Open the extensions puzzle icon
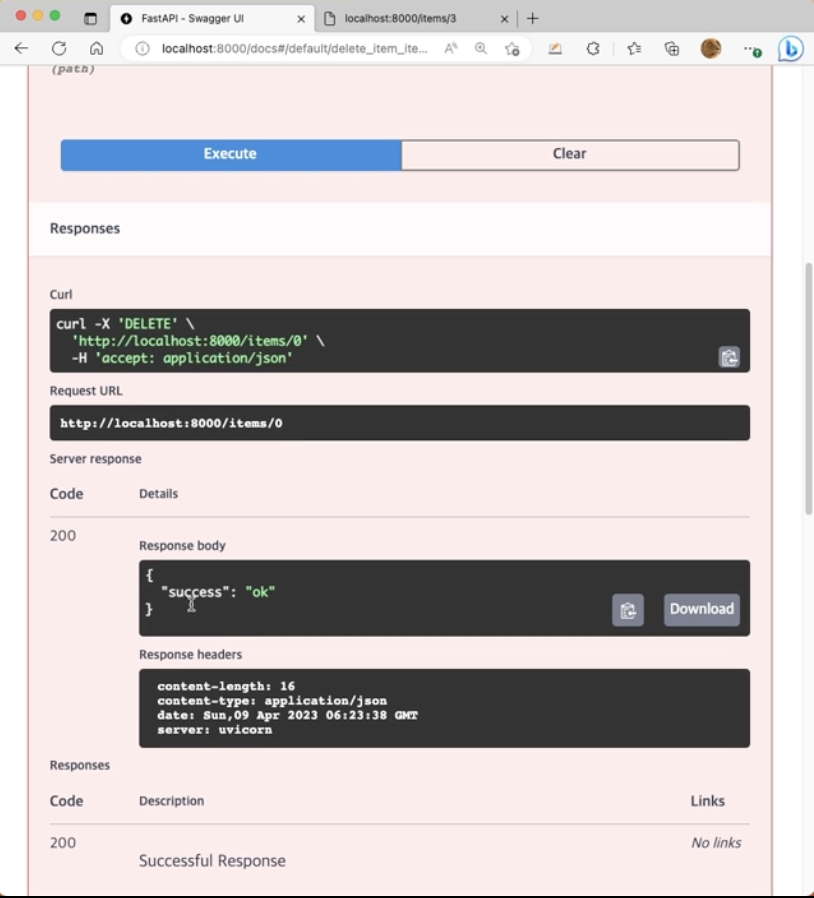Image resolution: width=814 pixels, height=898 pixels. pyautogui.click(x=593, y=49)
